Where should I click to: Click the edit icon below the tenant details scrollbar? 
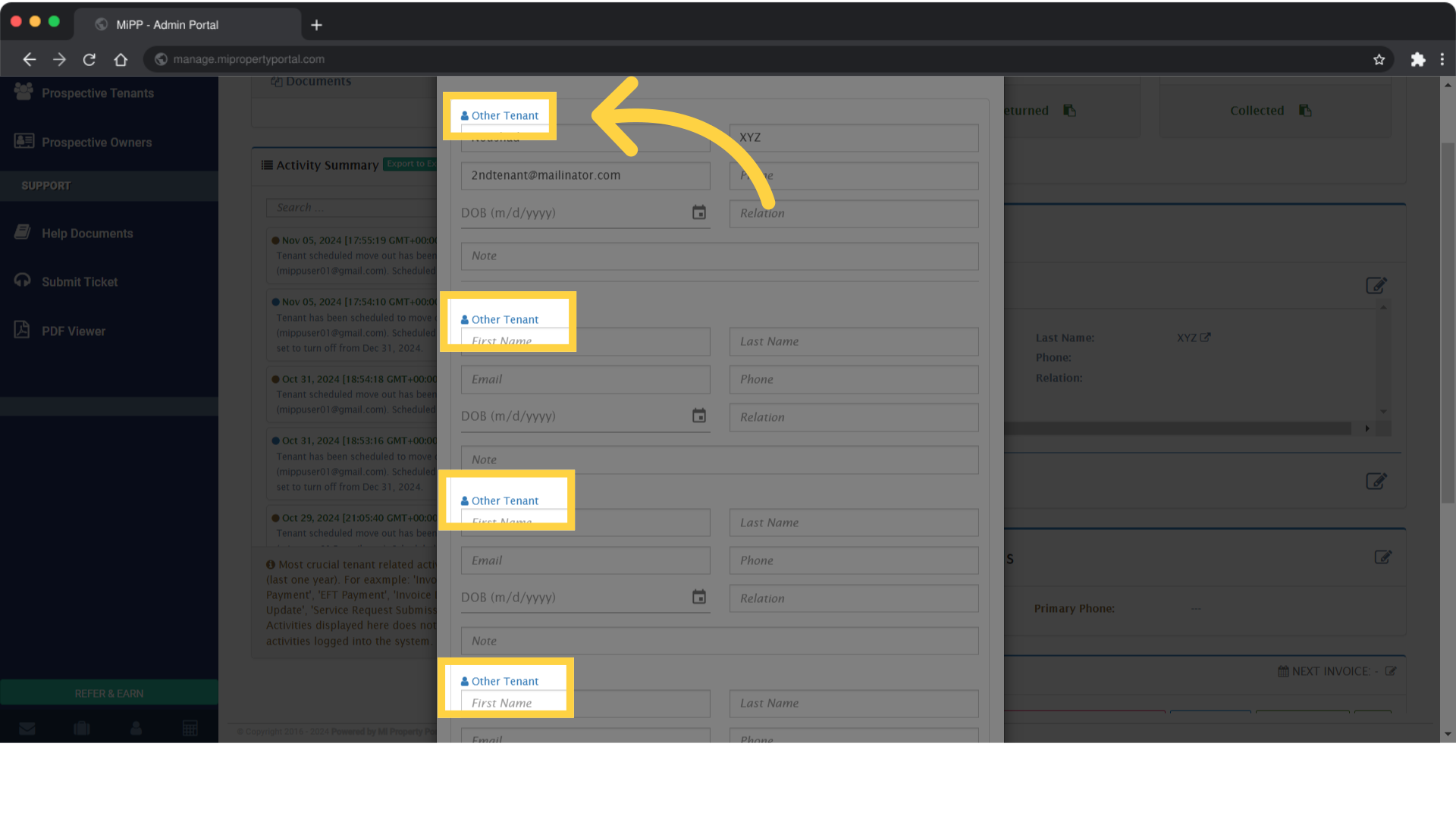(x=1376, y=481)
